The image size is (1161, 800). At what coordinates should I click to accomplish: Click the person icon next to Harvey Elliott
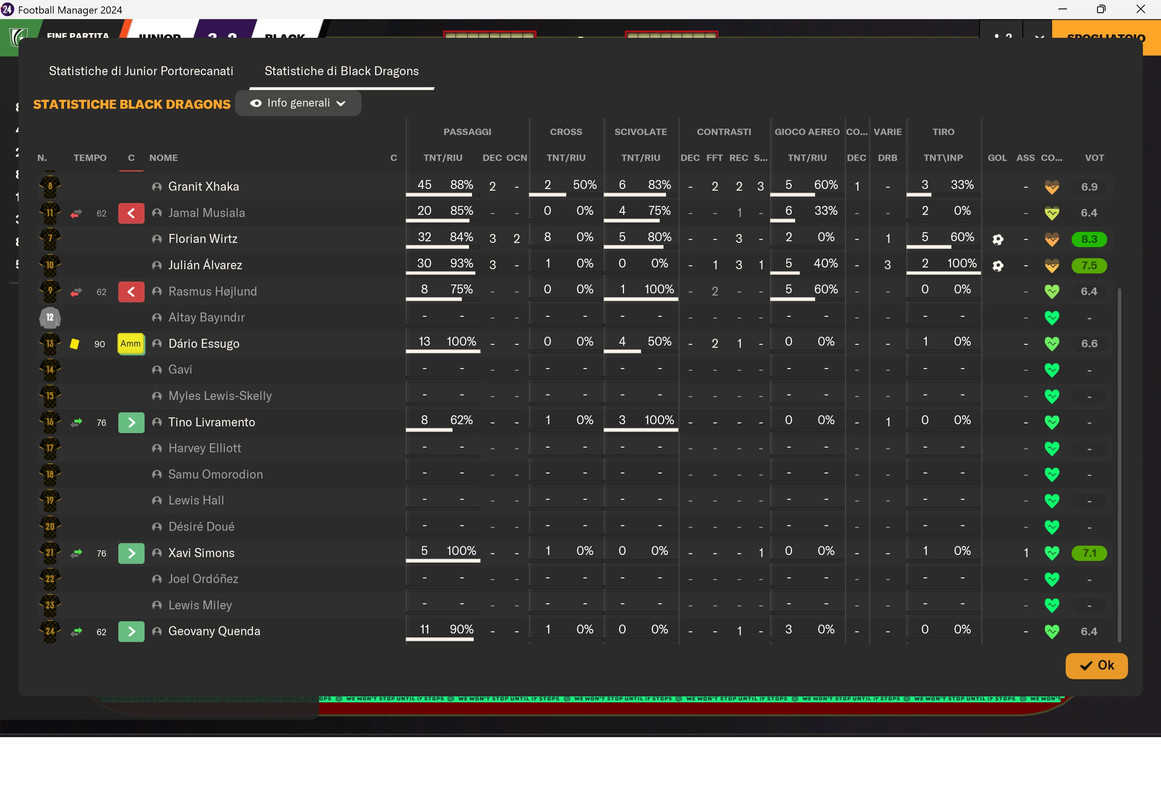157,448
